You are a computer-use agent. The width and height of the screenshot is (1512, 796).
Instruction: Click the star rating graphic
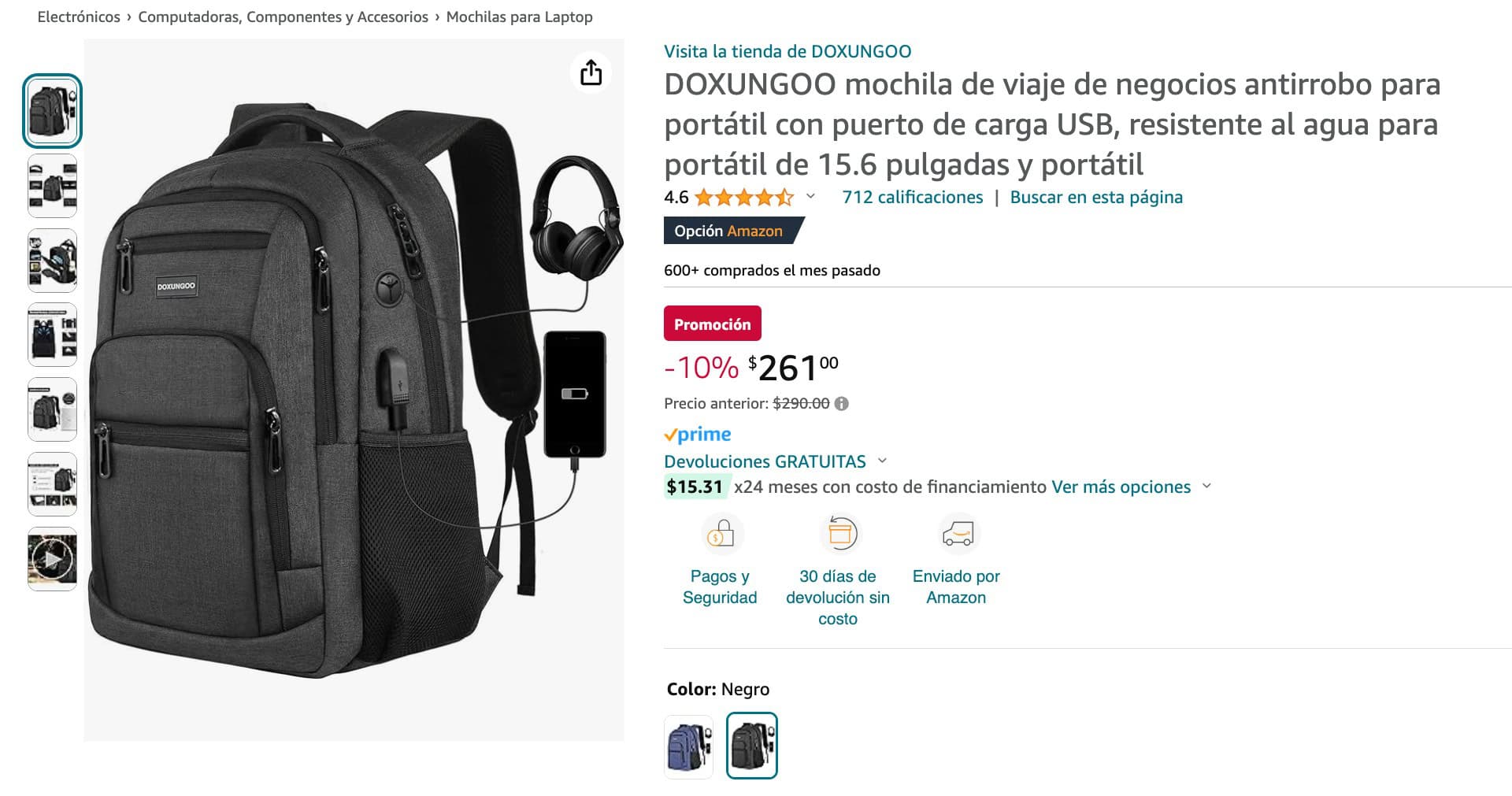coord(744,198)
